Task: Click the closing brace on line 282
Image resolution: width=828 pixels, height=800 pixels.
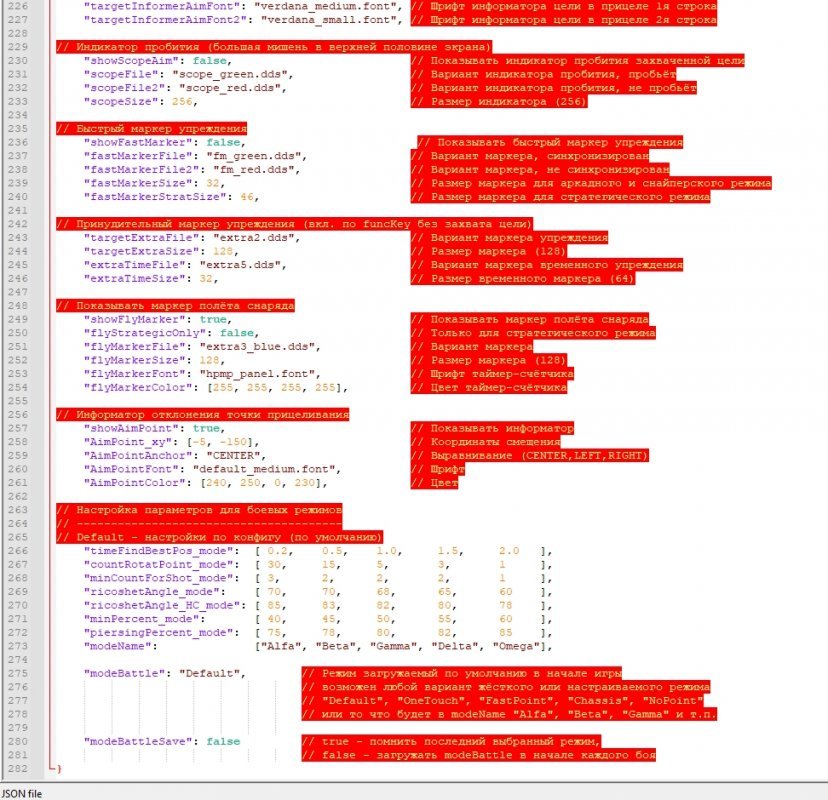Action: pyautogui.click(x=58, y=768)
